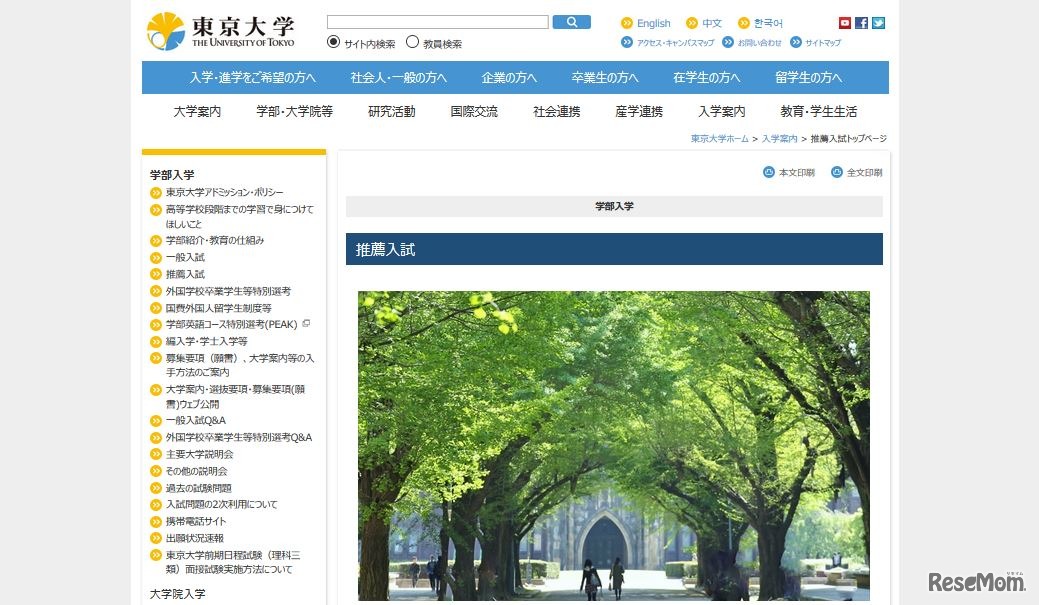Enable site-wide search option

[x=331, y=41]
